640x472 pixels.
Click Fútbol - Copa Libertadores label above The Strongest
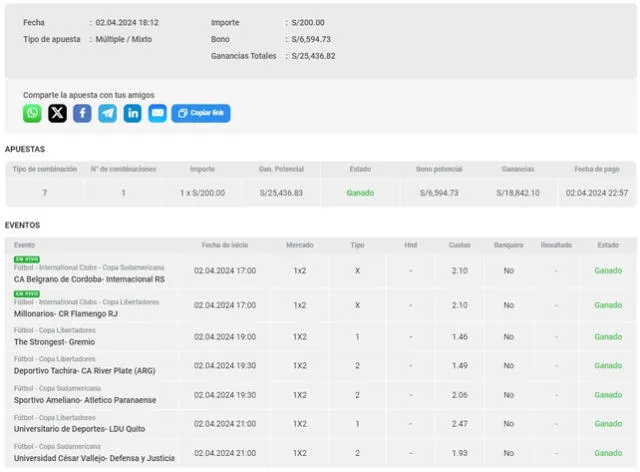(55, 330)
